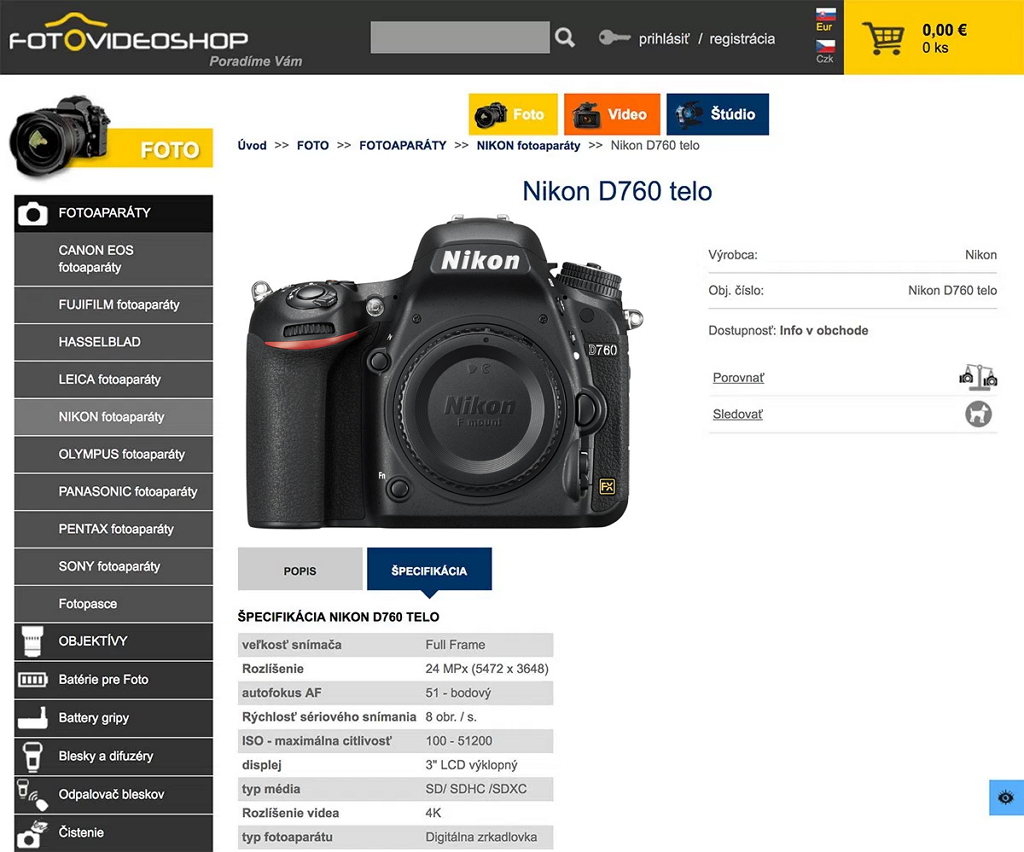The image size is (1024, 852).
Task: Open the Úvod breadcrumb link
Action: coord(251,145)
